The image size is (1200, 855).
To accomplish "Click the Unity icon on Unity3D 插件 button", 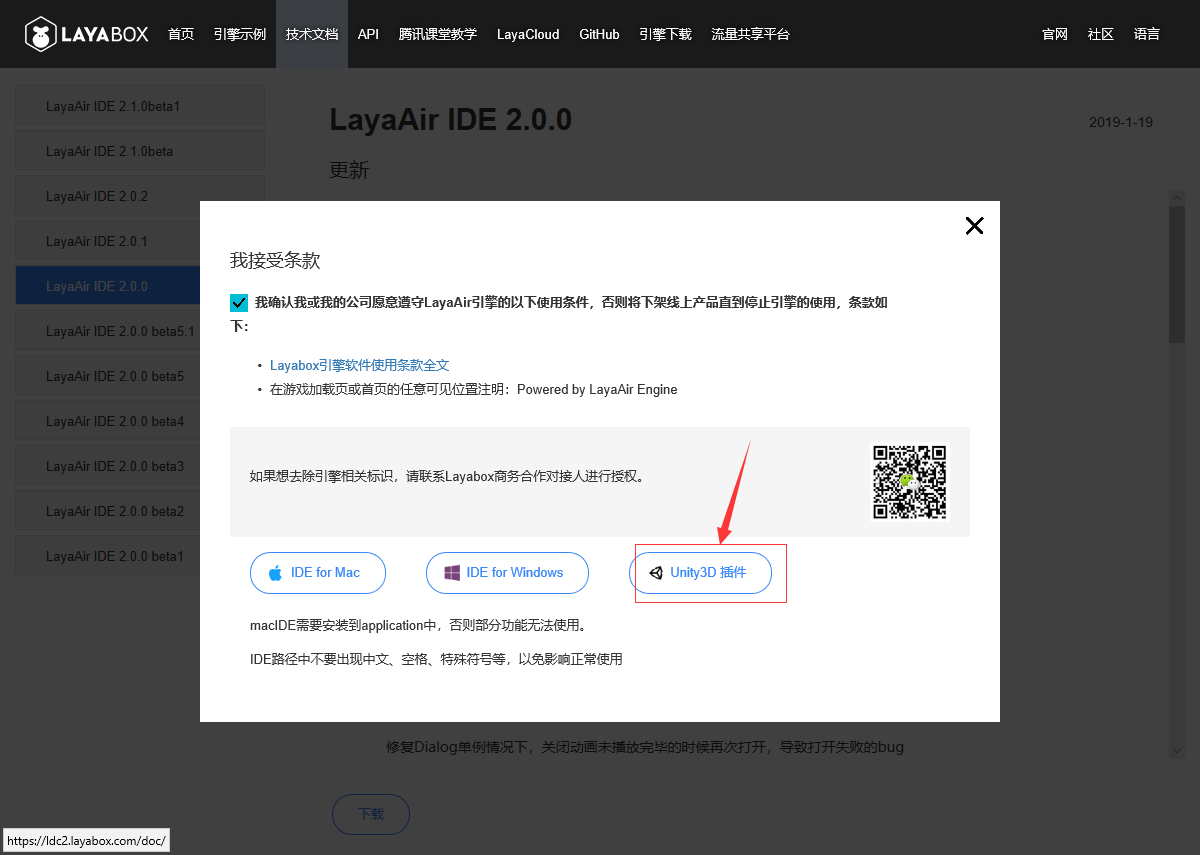I will click(657, 572).
